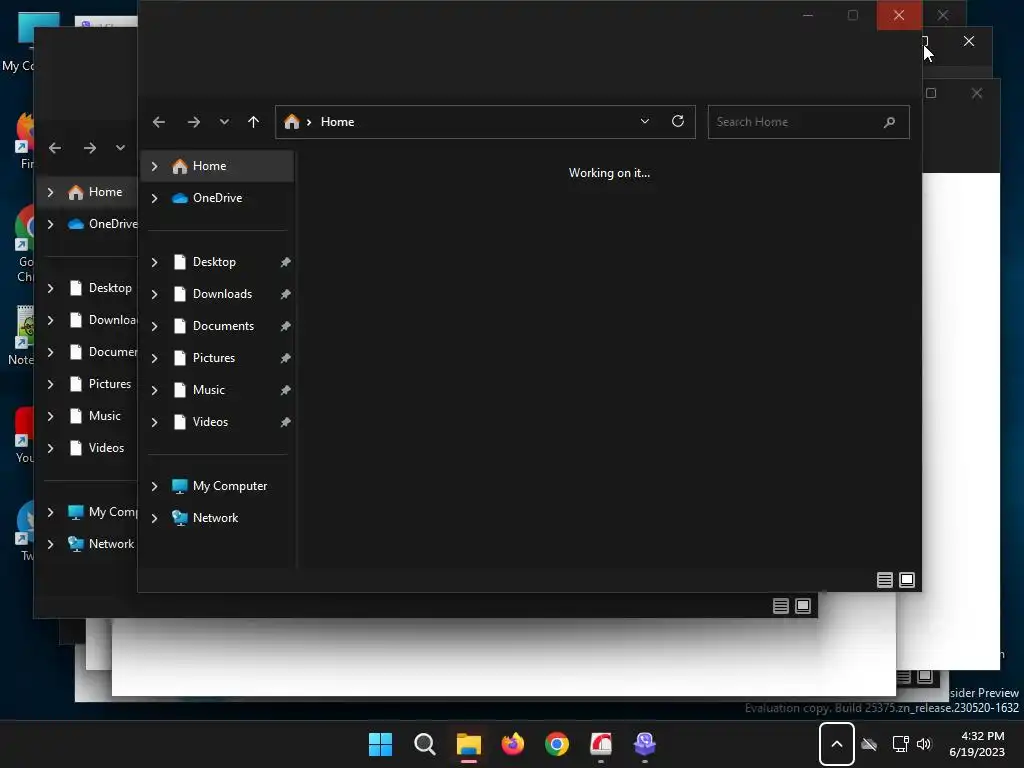The image size is (1024, 768).
Task: Switch second window to details view
Action: pos(780,606)
